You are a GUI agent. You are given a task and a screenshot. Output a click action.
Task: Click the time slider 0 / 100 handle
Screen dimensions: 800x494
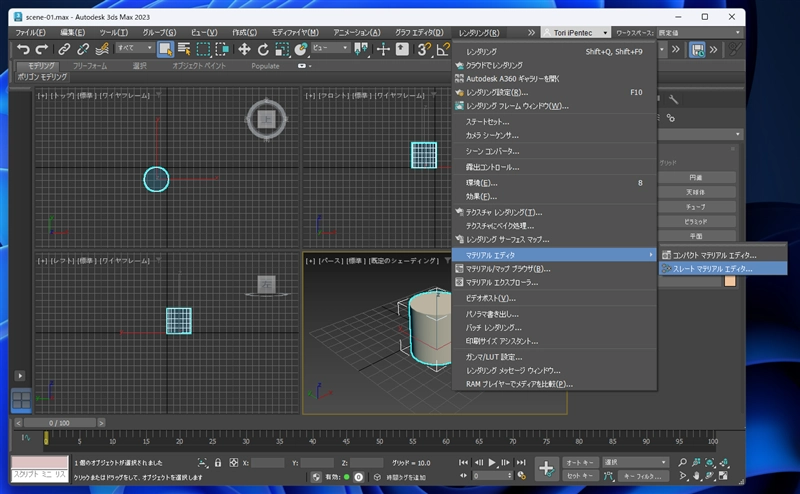tap(60, 423)
